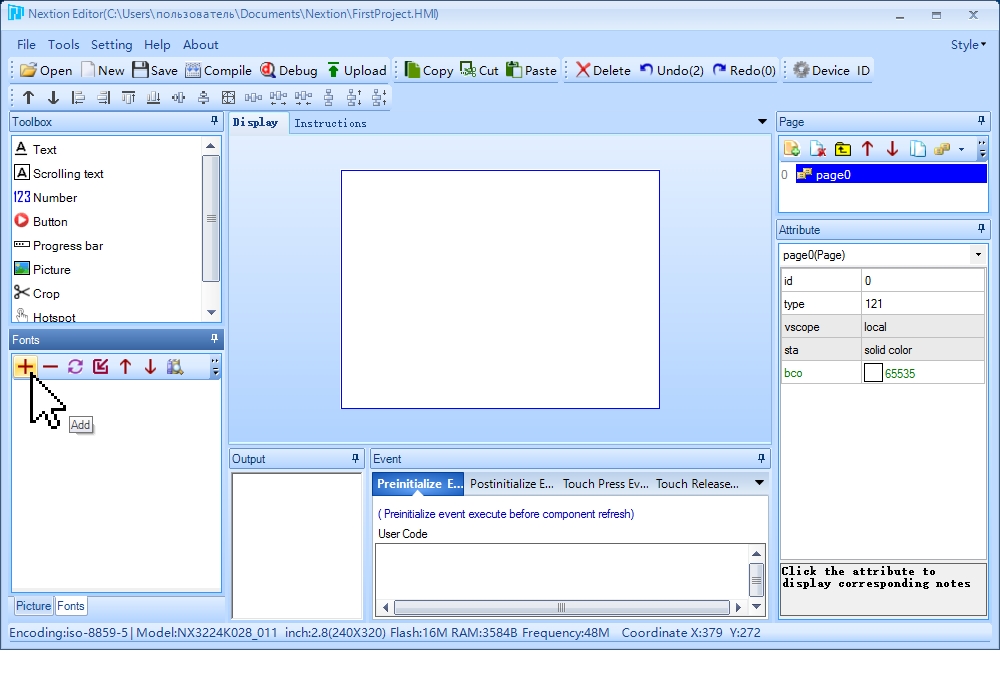Switch to the Postinitialize Event tab
Image resolution: width=1000 pixels, height=685 pixels.
click(511, 483)
